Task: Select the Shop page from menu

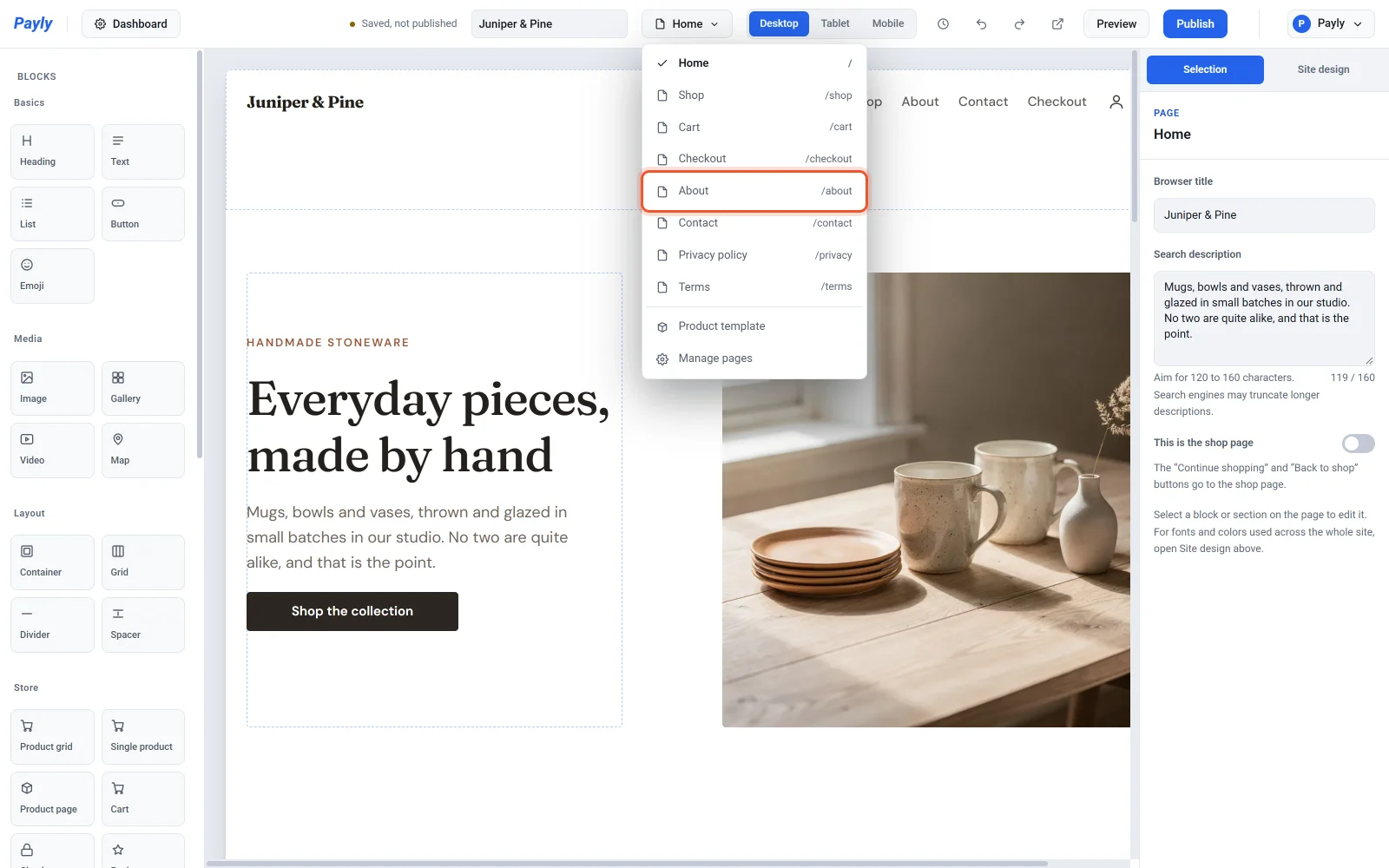Action: coord(754,95)
